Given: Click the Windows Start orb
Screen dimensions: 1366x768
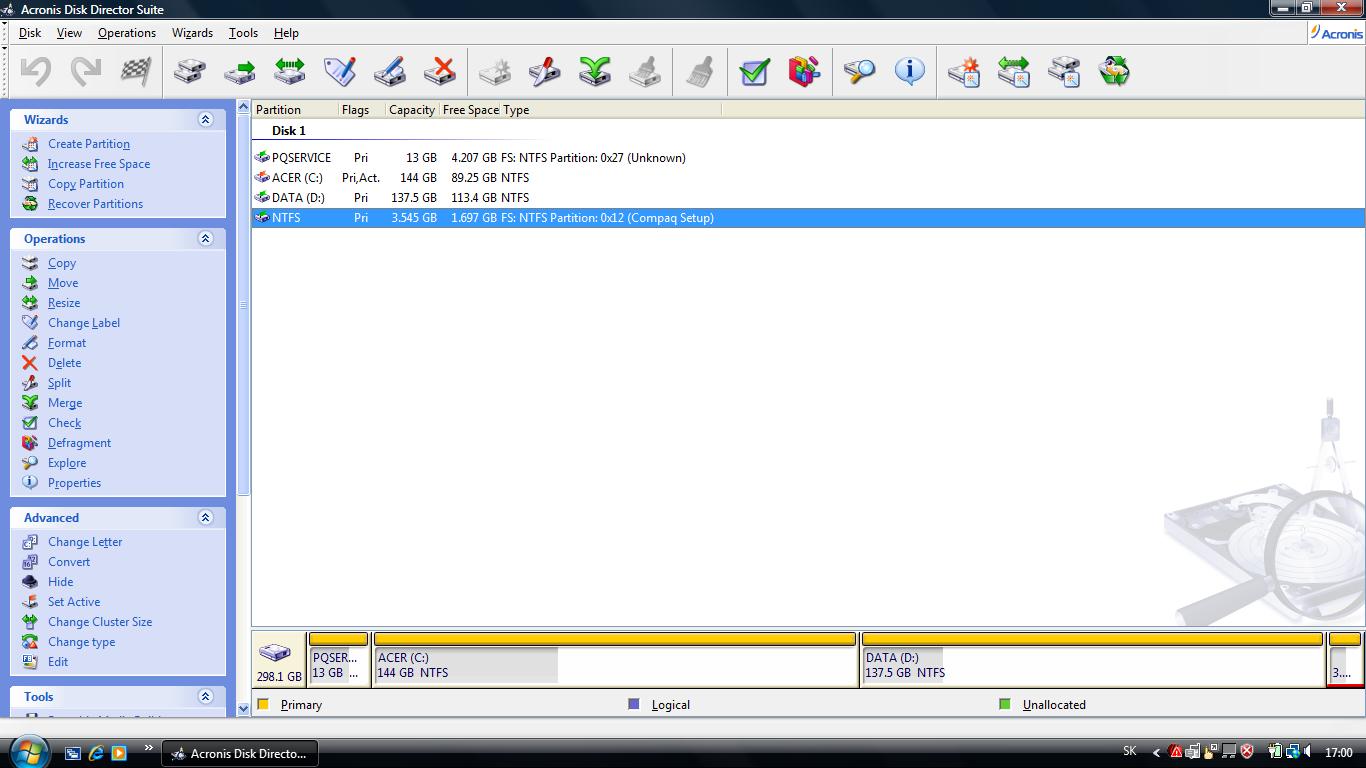Looking at the screenshot, I should coord(29,751).
